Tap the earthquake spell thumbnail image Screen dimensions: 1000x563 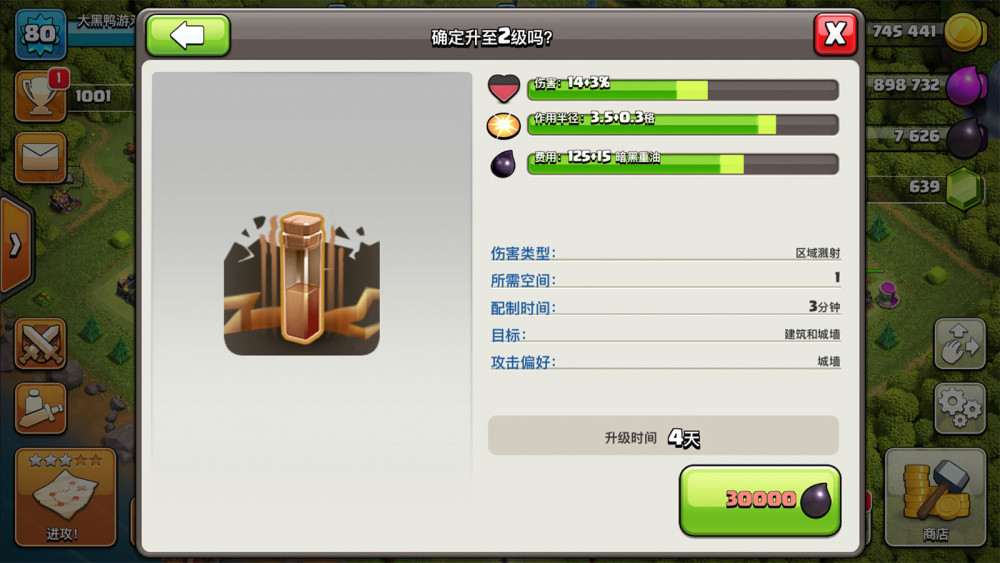click(302, 283)
